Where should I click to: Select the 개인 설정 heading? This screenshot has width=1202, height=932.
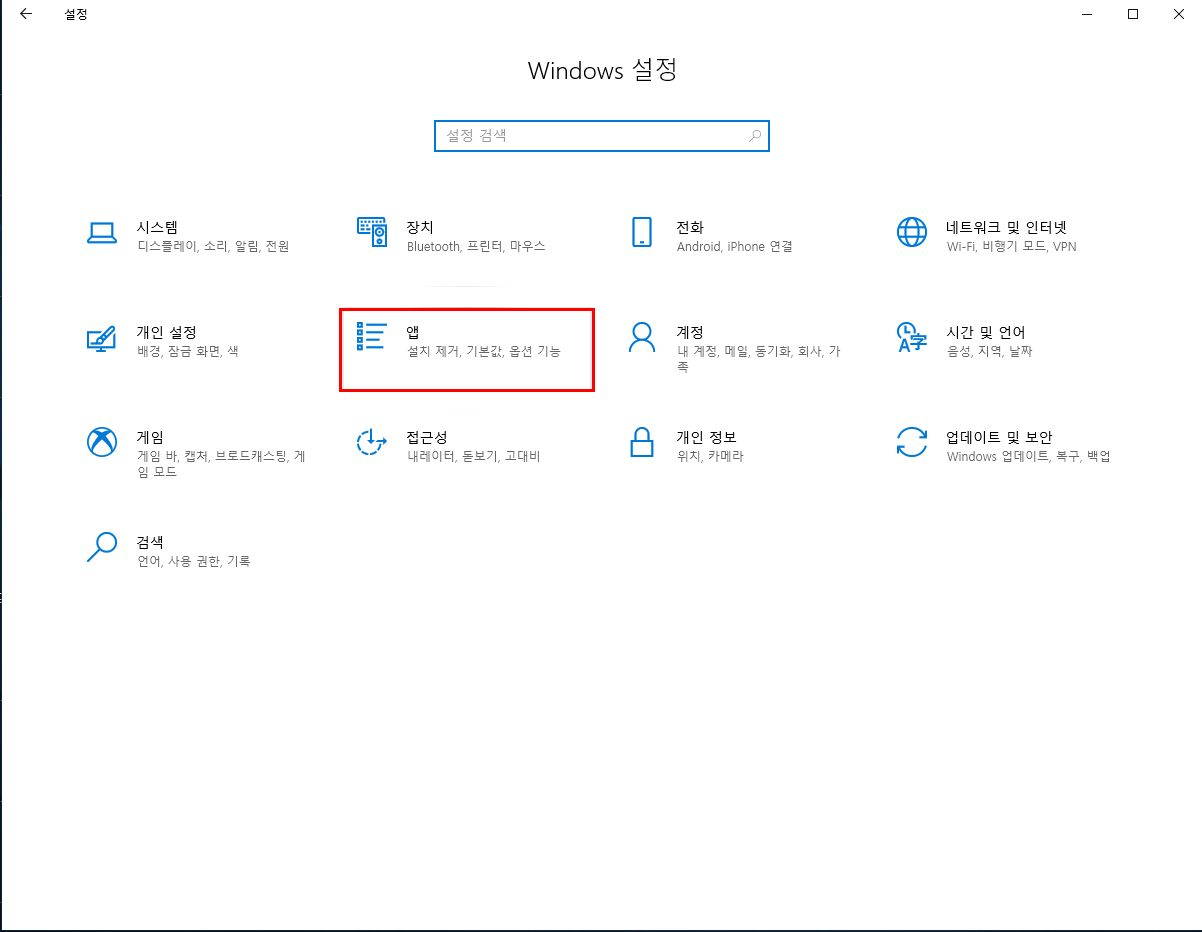[166, 332]
